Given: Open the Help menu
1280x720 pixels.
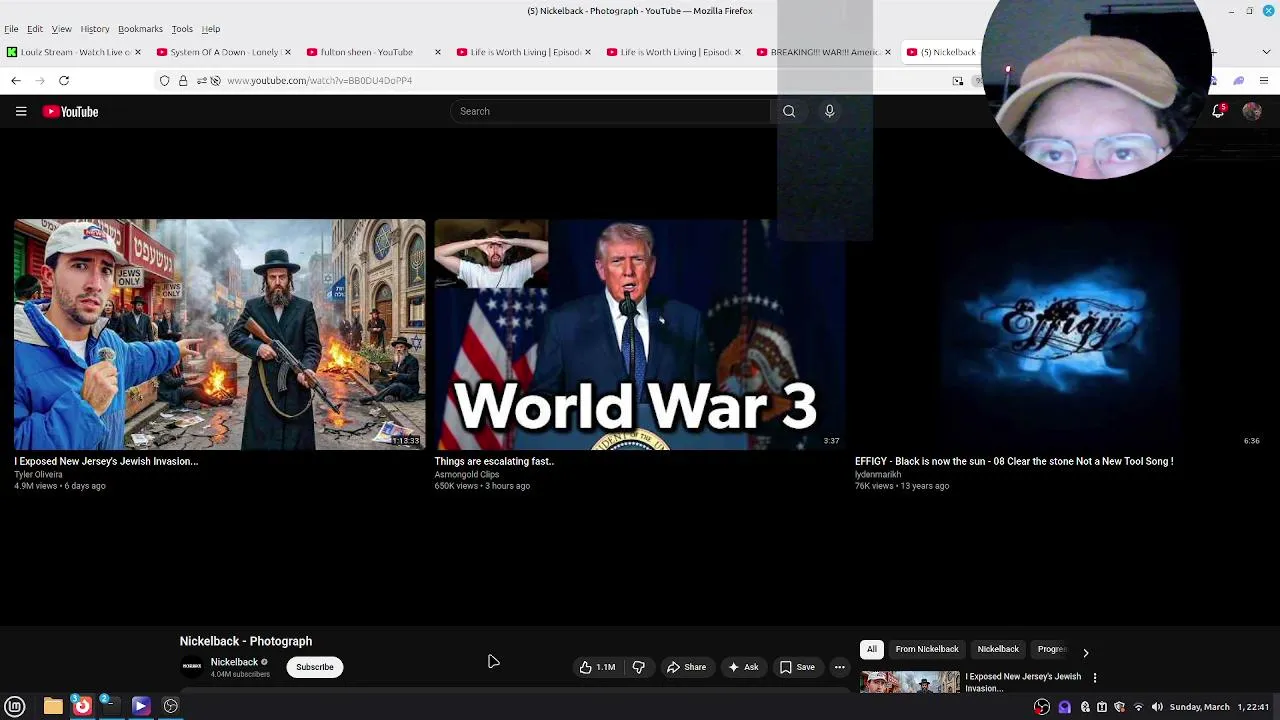Looking at the screenshot, I should [x=211, y=29].
